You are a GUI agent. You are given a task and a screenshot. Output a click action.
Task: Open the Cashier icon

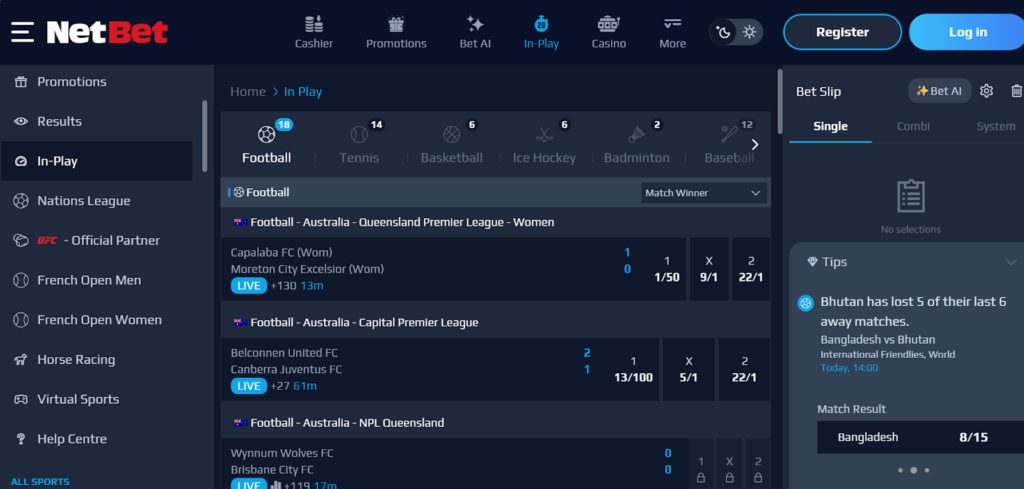coord(314,24)
